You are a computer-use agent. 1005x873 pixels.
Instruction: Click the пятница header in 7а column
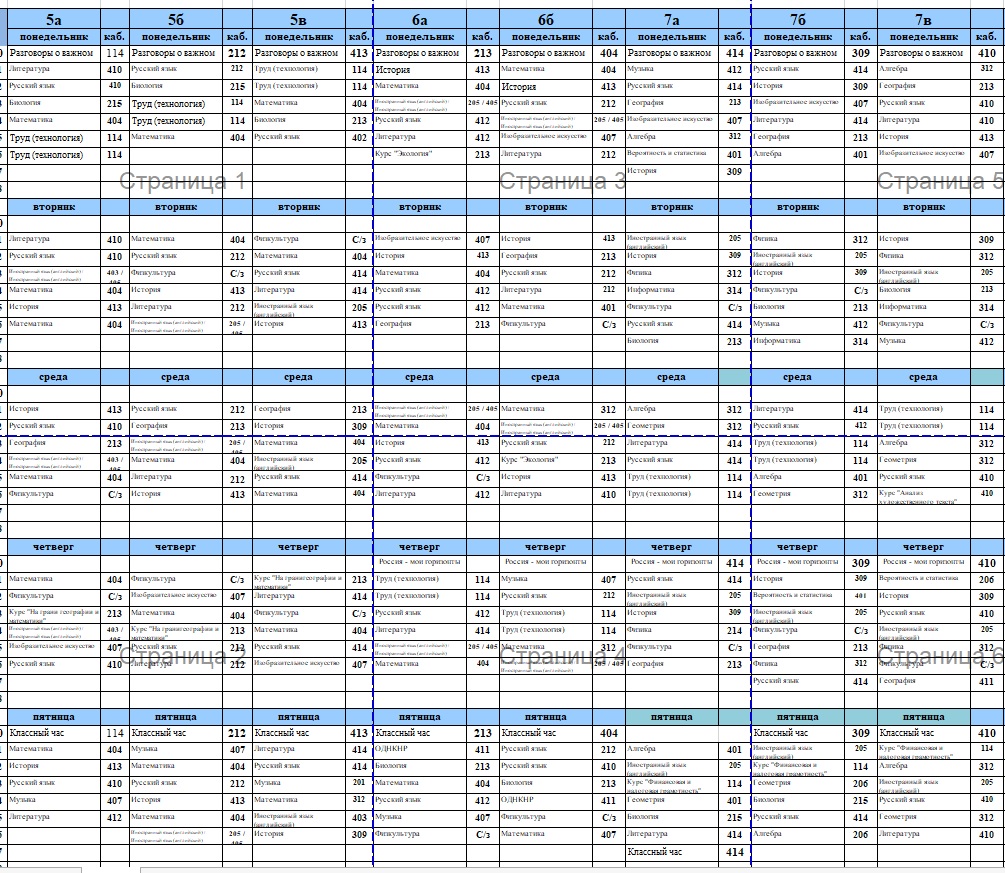(672, 716)
